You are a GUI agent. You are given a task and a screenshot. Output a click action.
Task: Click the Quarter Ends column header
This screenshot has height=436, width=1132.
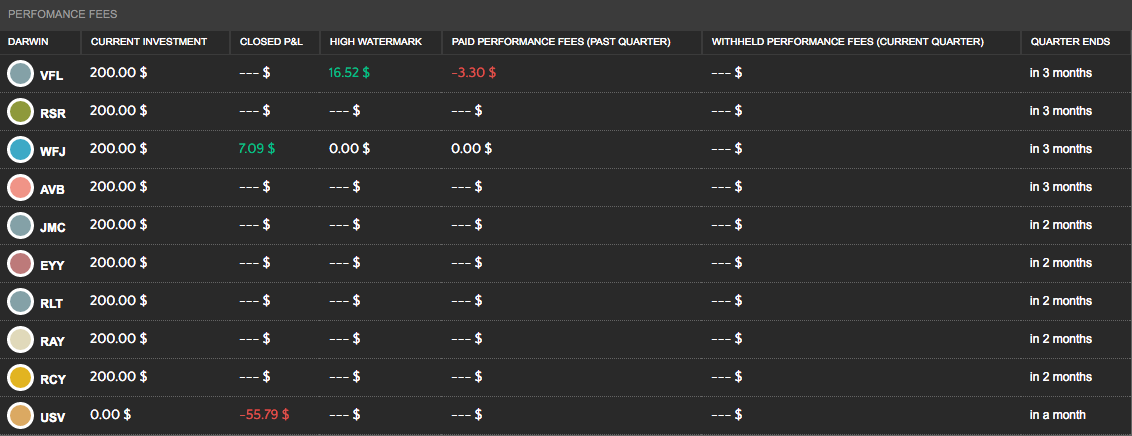1070,41
